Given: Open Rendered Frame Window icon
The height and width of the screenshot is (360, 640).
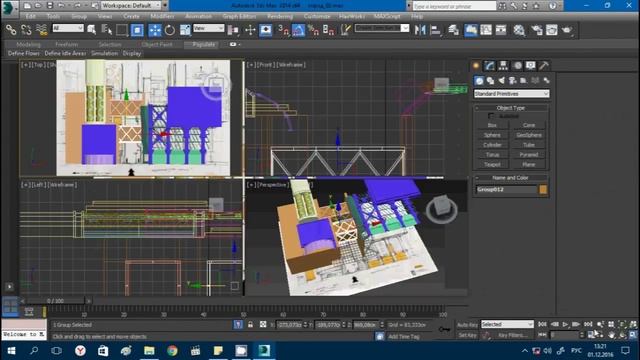Looking at the screenshot, I should (x=552, y=30).
